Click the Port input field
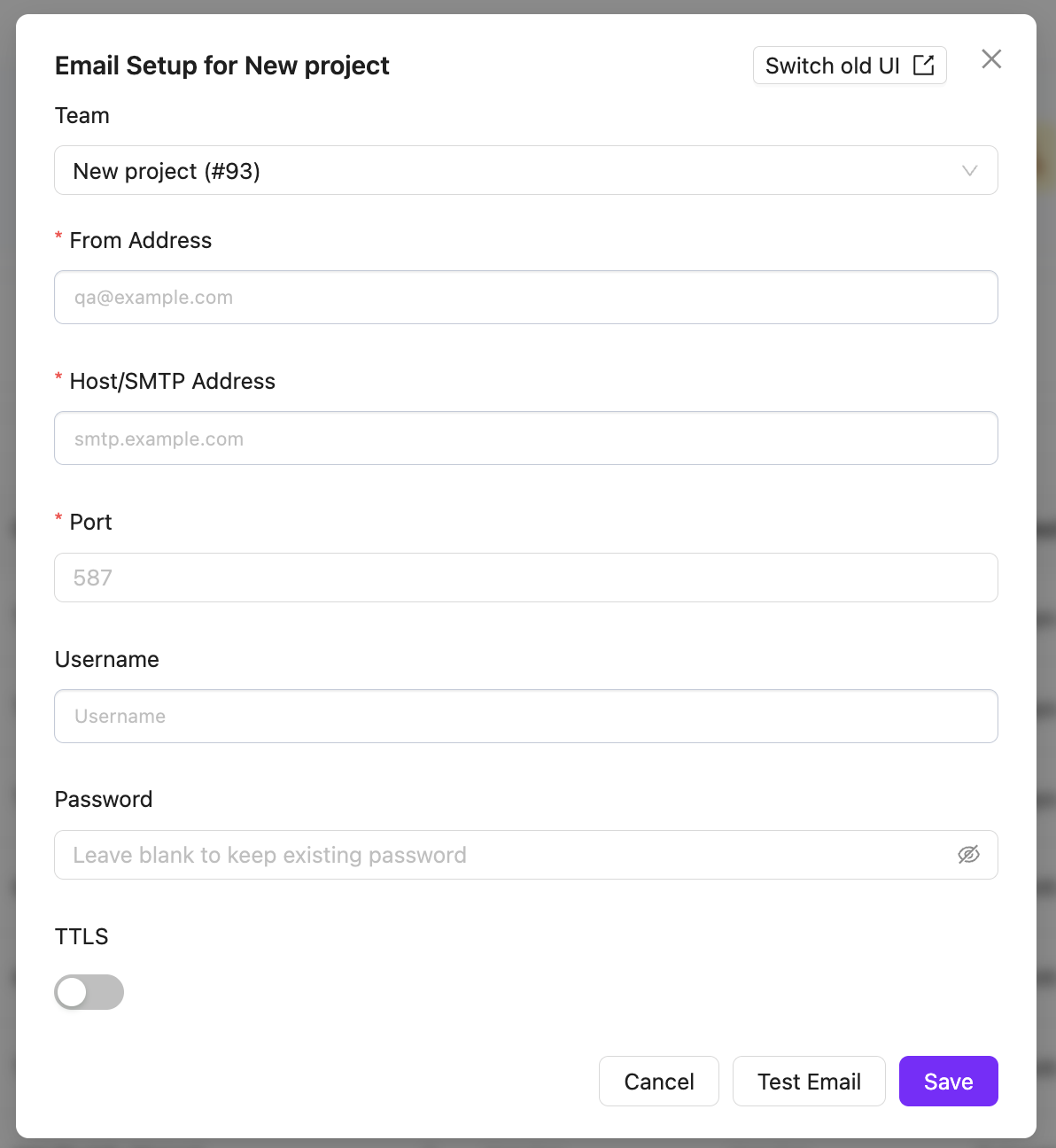The height and width of the screenshot is (1148, 1056). [x=526, y=578]
